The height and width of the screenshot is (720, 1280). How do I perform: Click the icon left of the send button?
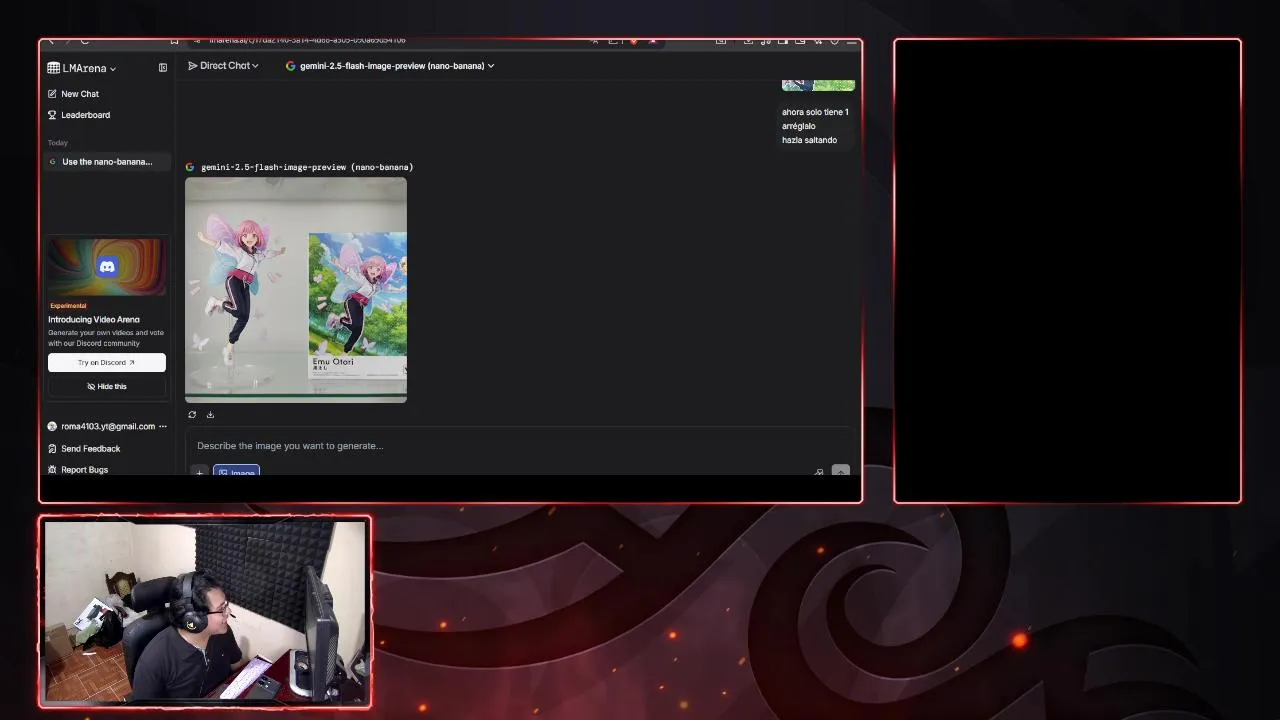(x=819, y=471)
